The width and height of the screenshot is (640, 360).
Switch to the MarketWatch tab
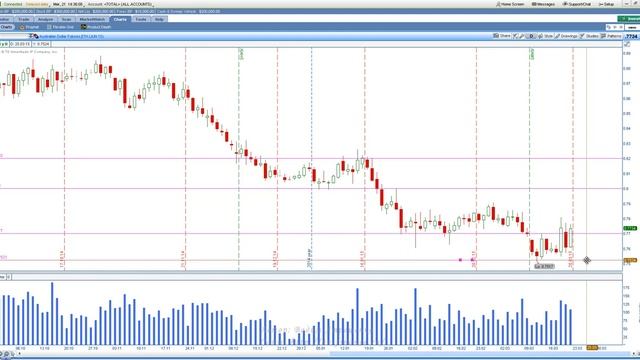[92, 19]
